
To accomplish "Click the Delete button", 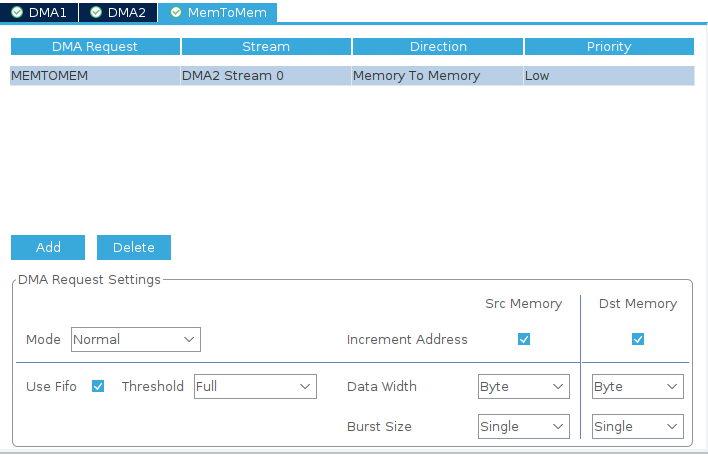I will [133, 247].
